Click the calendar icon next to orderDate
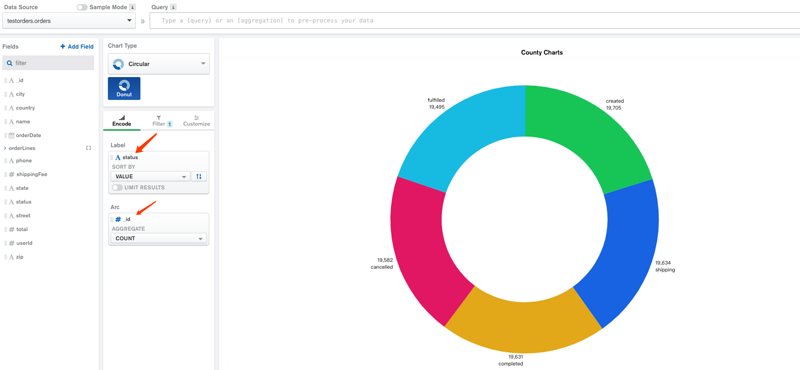 point(11,136)
